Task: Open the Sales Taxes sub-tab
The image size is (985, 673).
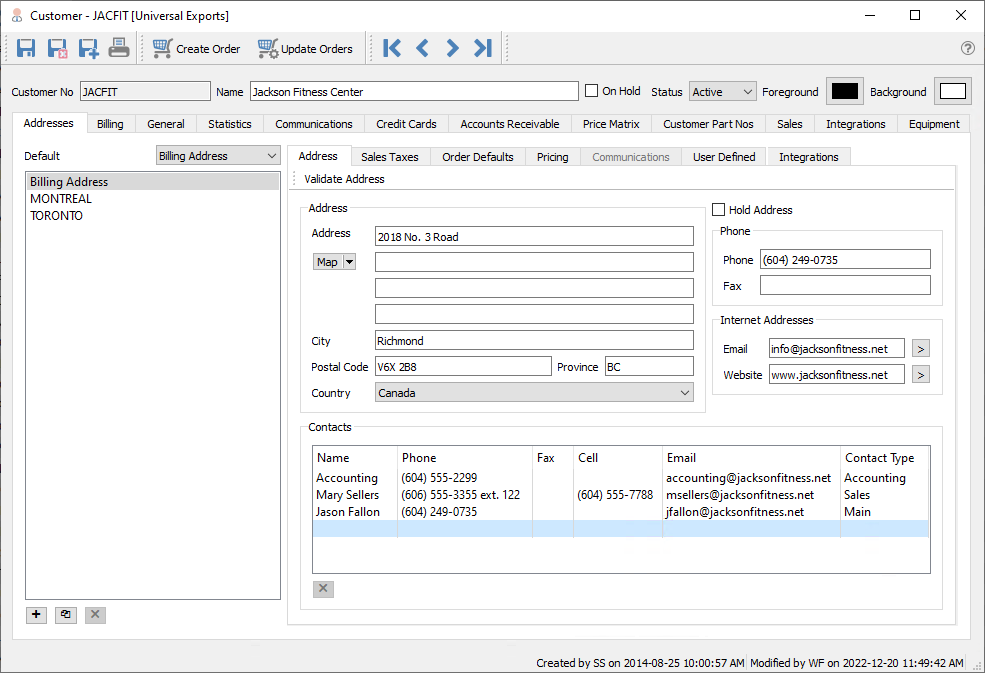Action: 389,157
